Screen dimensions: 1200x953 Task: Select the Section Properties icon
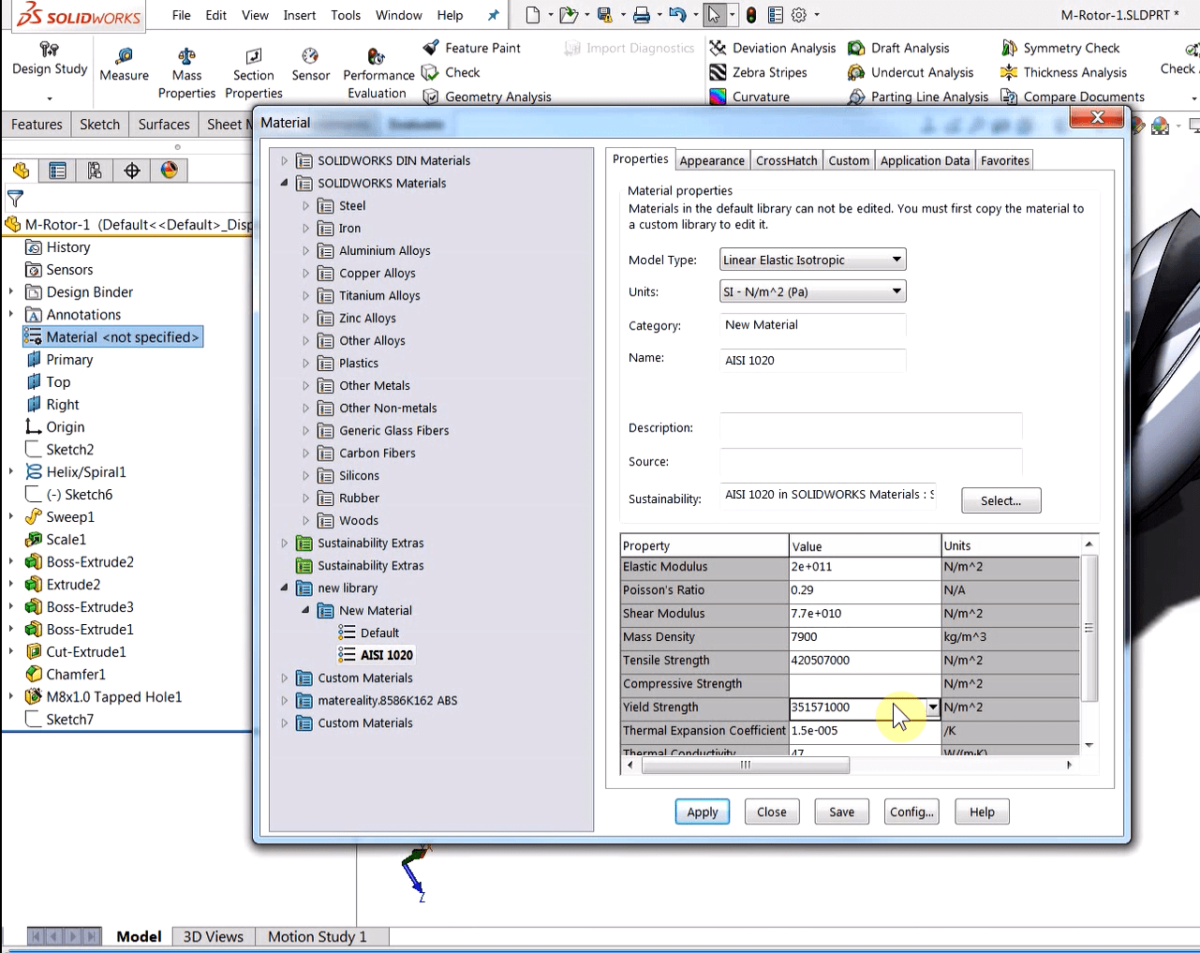coord(253,56)
